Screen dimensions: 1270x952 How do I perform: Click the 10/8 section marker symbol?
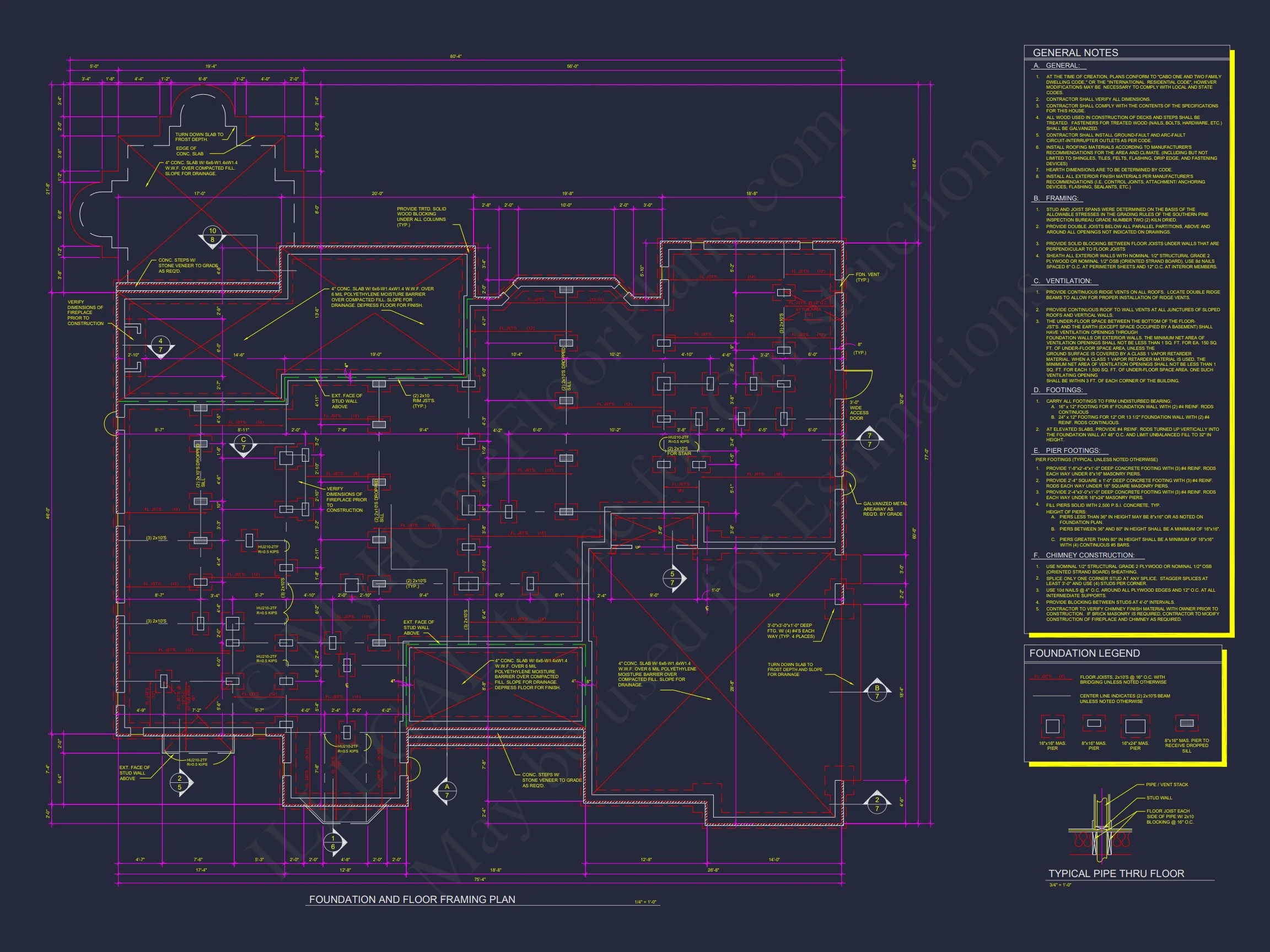tap(212, 235)
